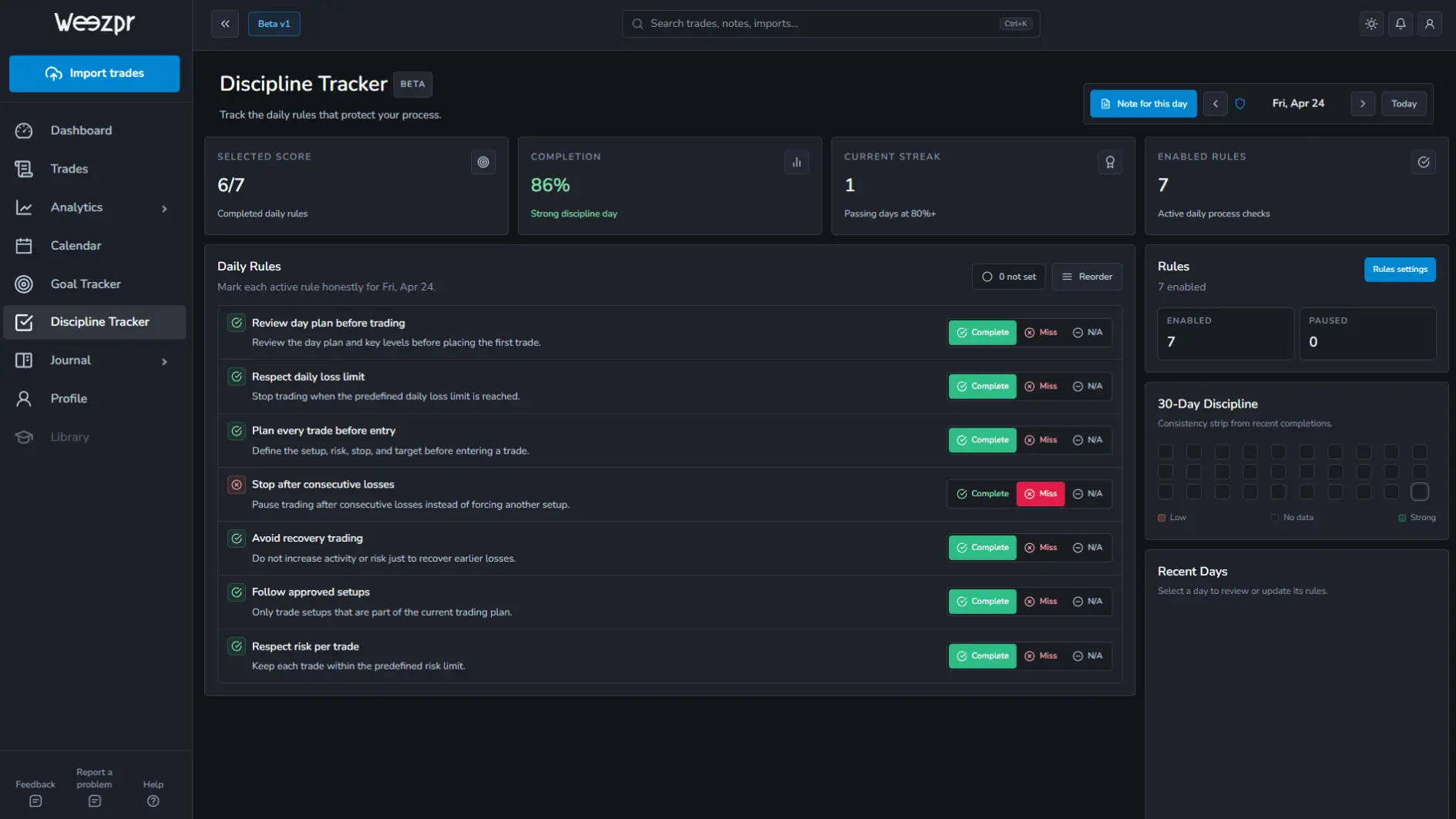Image resolution: width=1456 pixels, height=819 pixels.
Task: Click the Completion bar chart icon
Action: pos(796,162)
